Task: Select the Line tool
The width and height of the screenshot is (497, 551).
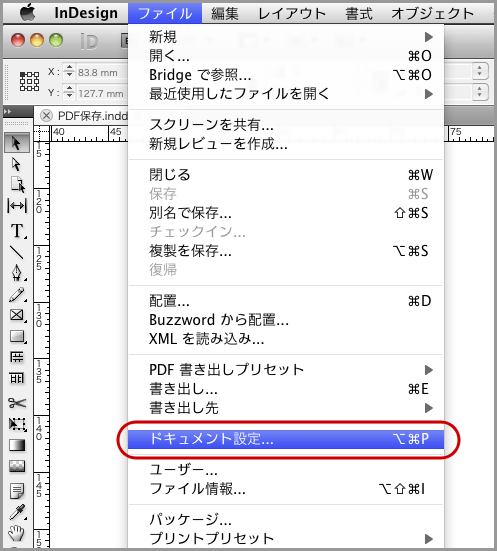Action: pos(17,252)
